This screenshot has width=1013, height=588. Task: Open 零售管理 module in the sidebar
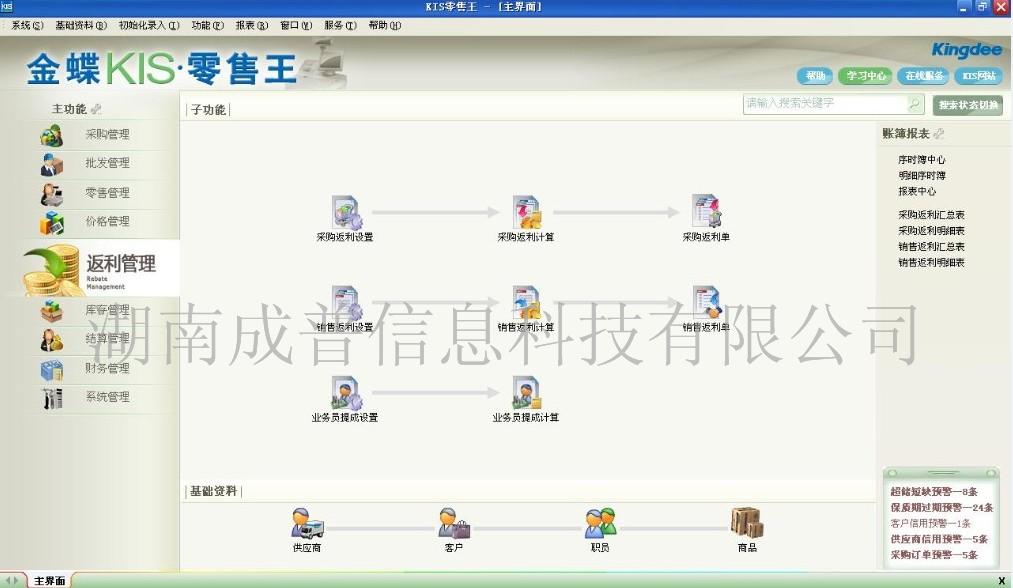(107, 193)
